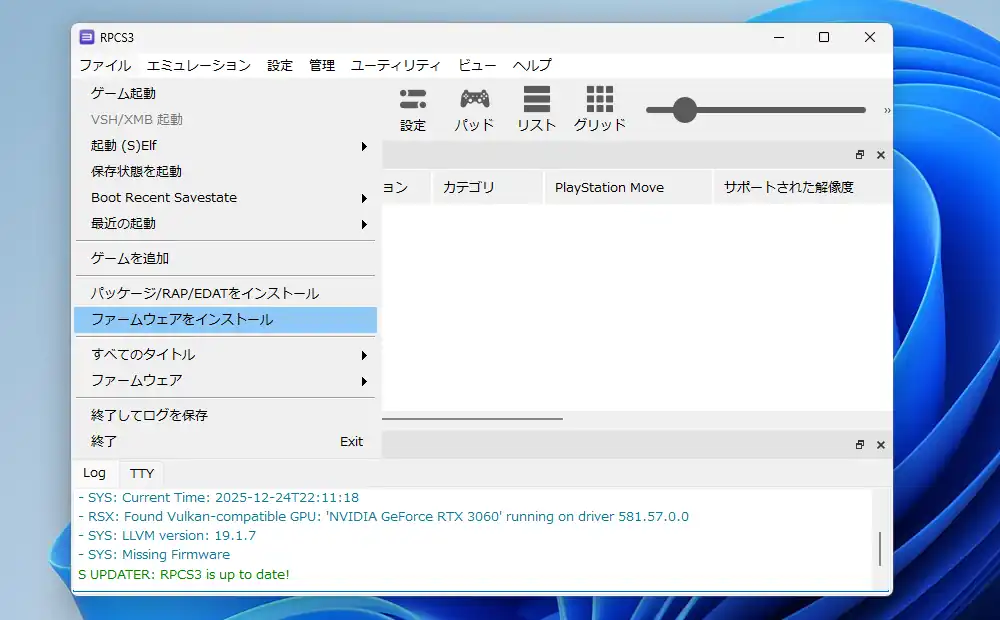Close the game list panel with its X icon
Screen dimensions: 1000x620
(880, 155)
